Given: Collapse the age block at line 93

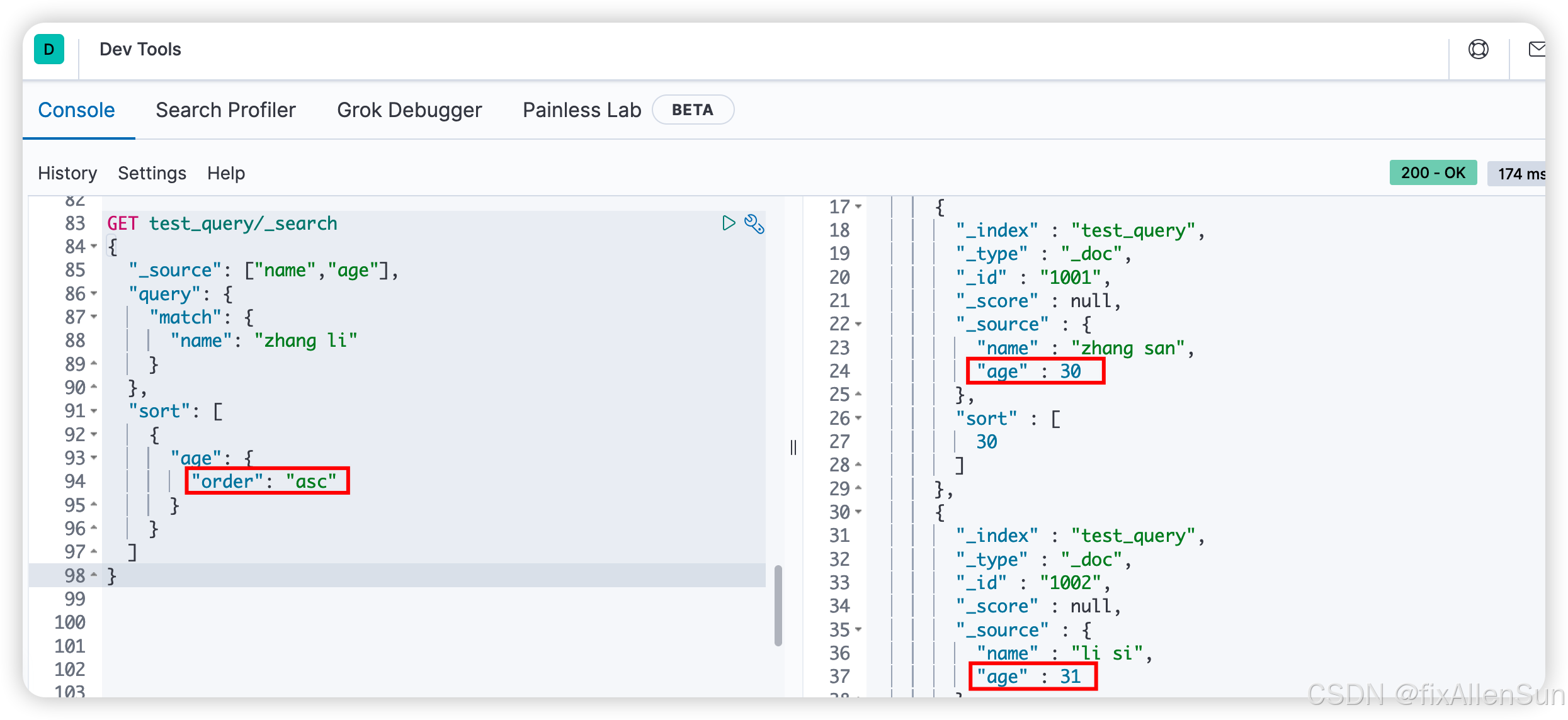Looking at the screenshot, I should coord(94,458).
